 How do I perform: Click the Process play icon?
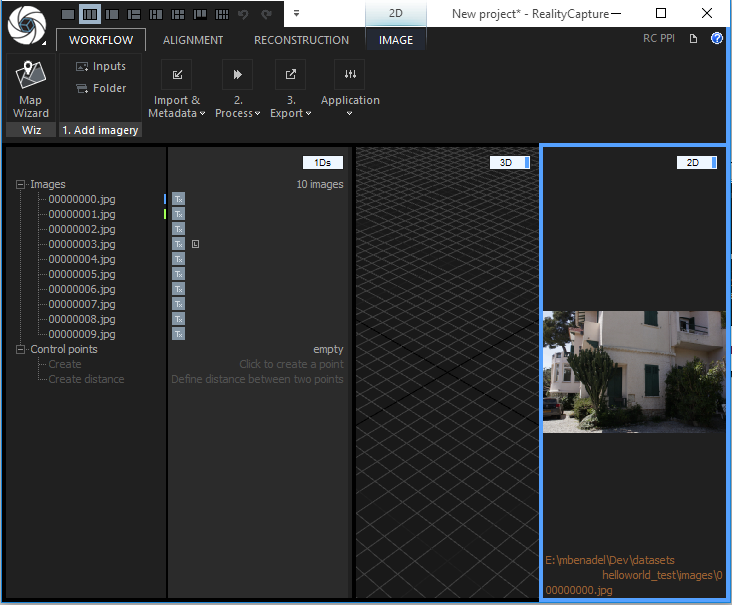pos(237,75)
